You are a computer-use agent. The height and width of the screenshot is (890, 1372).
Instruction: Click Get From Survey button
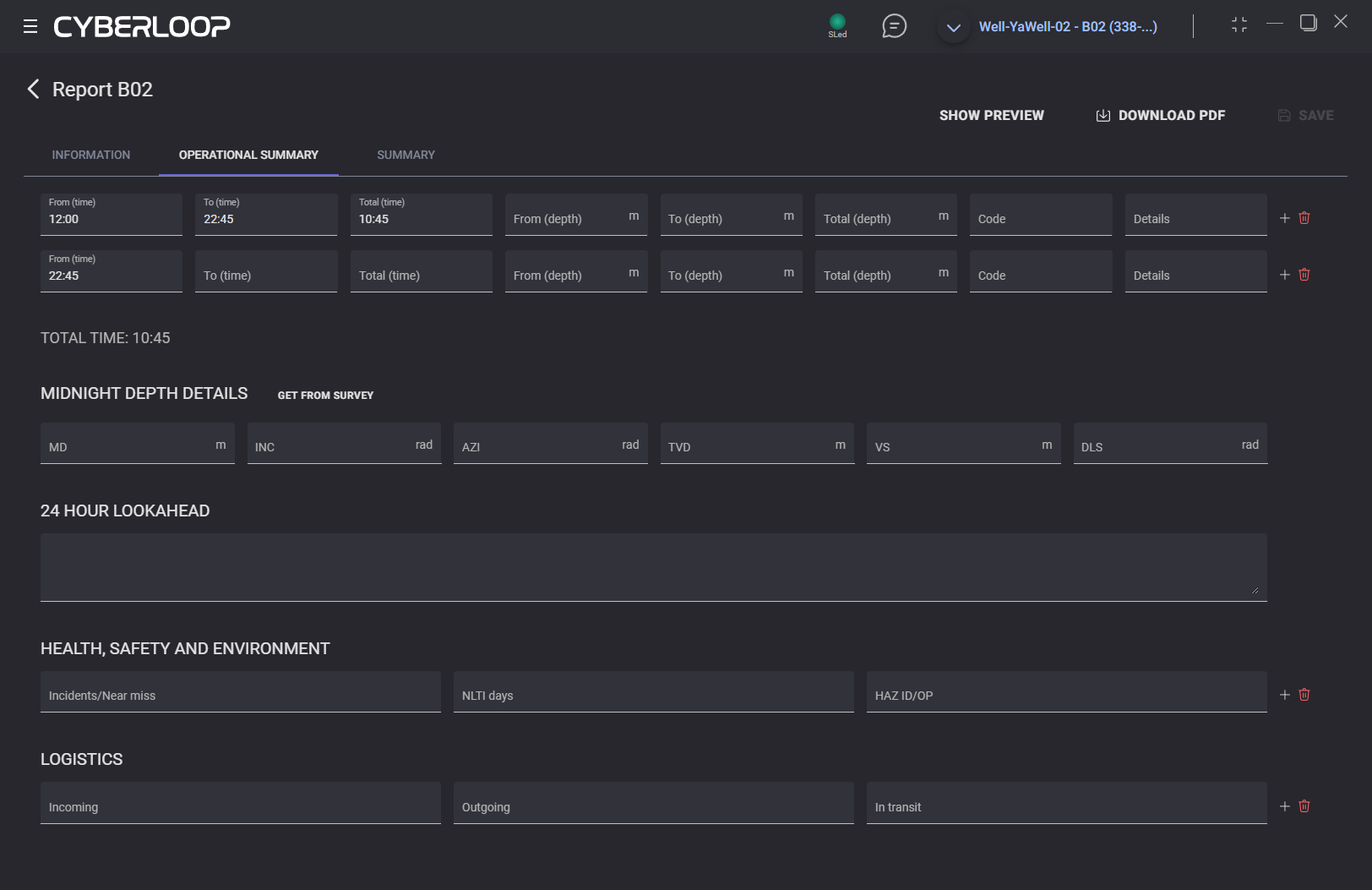(325, 395)
